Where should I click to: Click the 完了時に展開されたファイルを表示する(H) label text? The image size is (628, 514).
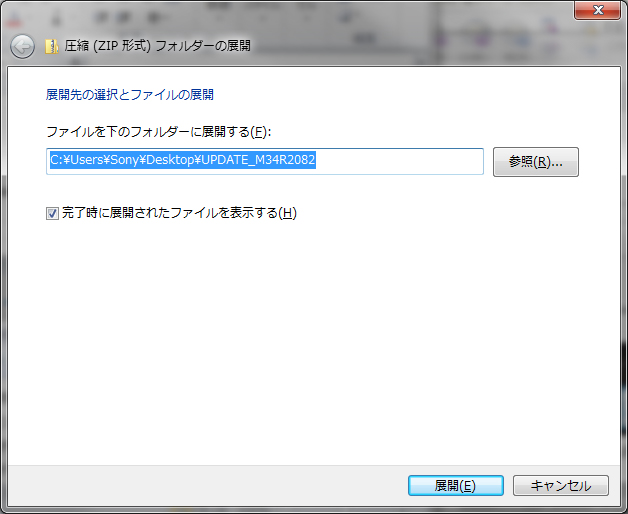pos(179,213)
